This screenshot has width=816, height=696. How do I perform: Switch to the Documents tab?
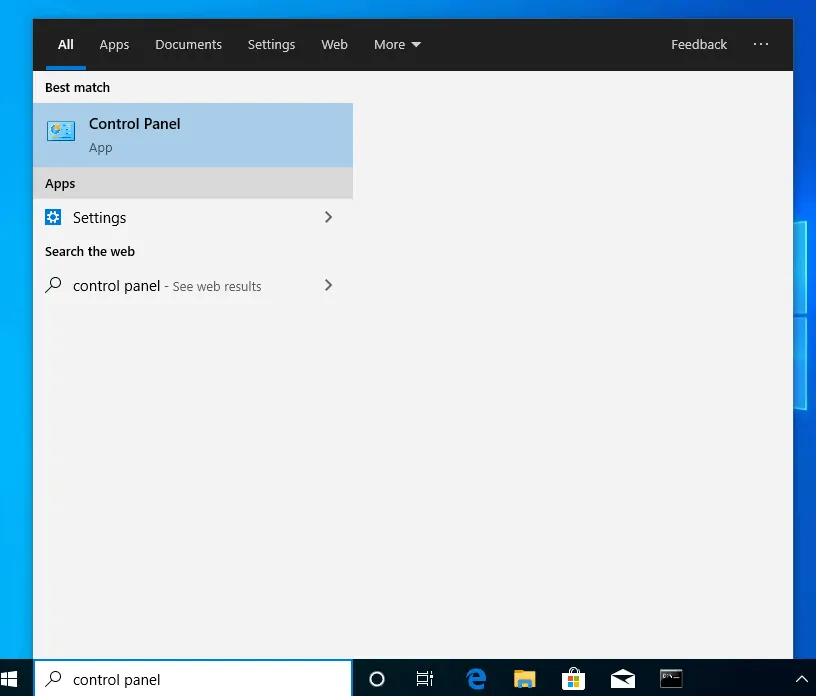point(188,45)
